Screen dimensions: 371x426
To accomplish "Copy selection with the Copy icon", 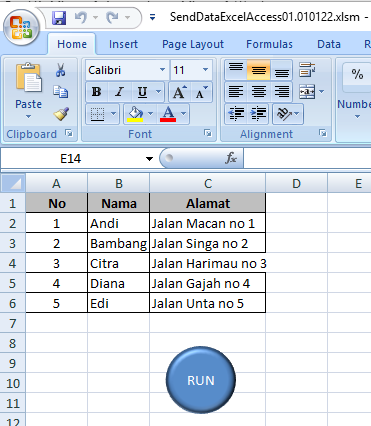I will coord(61,92).
